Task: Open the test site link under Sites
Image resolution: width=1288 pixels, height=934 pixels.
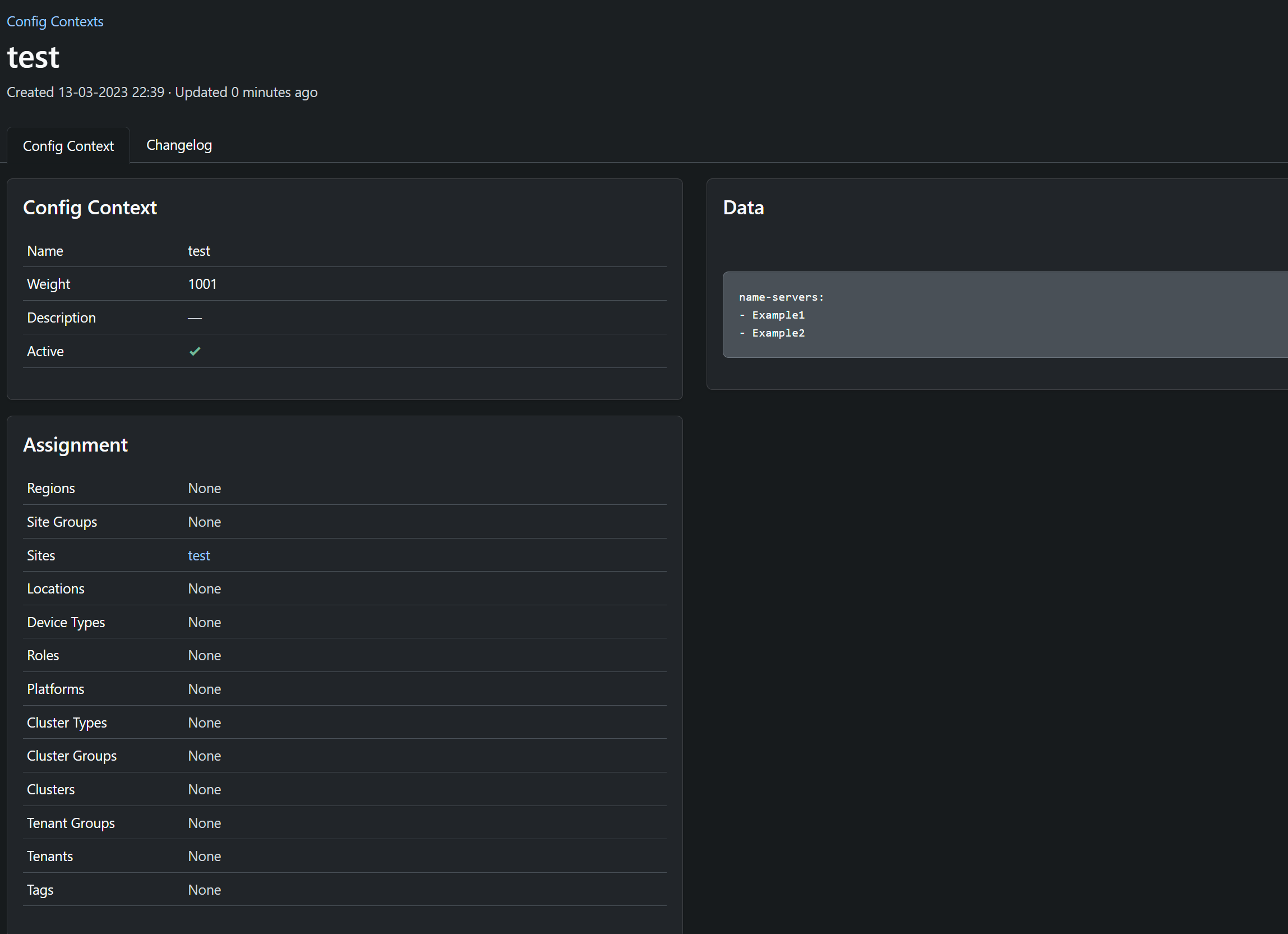Action: click(198, 555)
